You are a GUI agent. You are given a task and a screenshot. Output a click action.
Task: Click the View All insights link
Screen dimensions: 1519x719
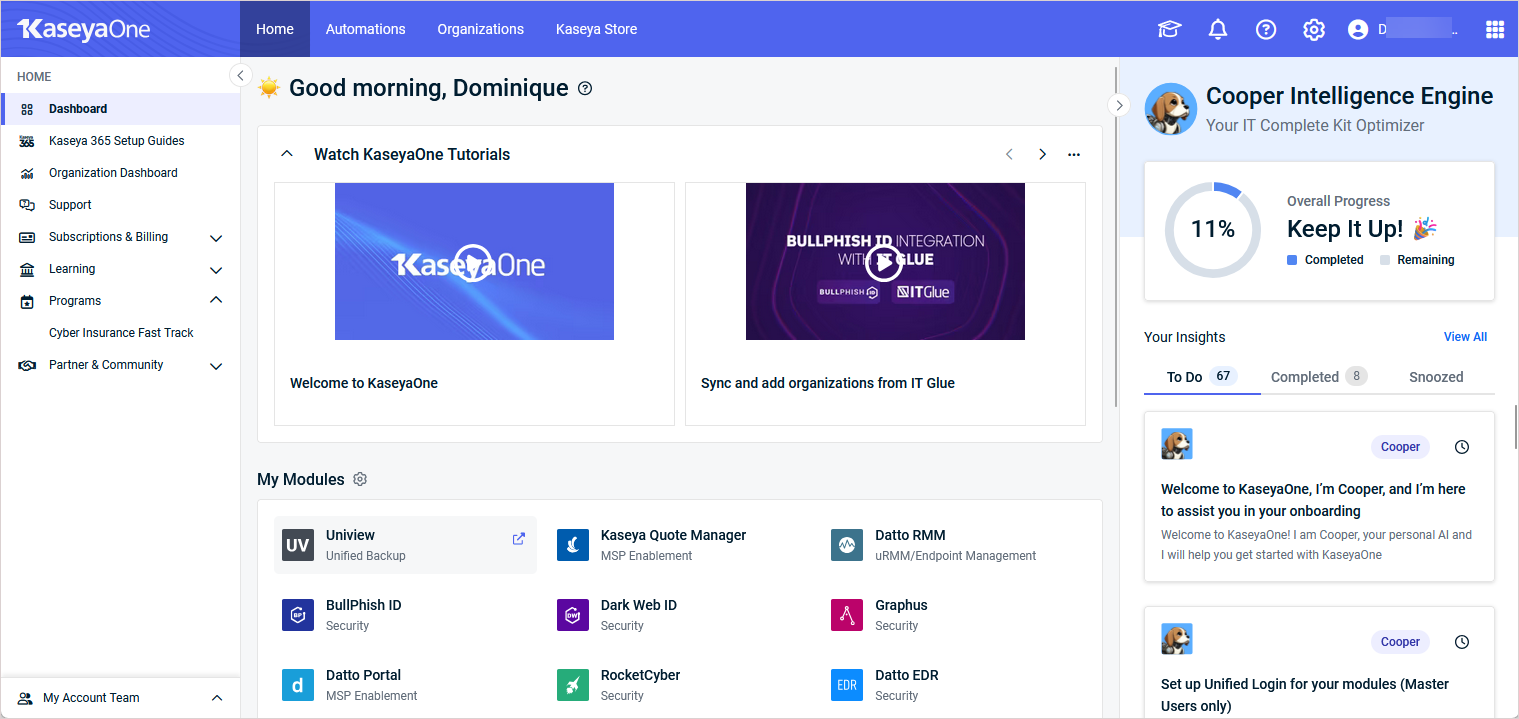click(x=1465, y=337)
